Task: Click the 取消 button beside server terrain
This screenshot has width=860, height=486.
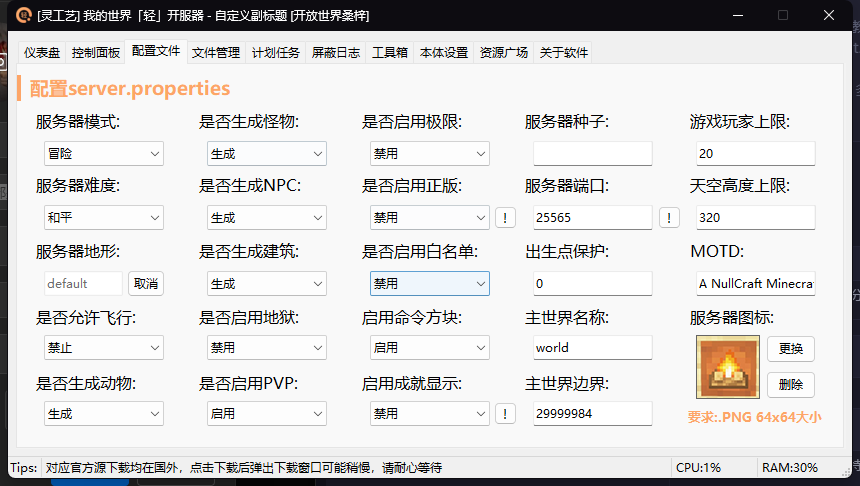Action: tap(146, 284)
